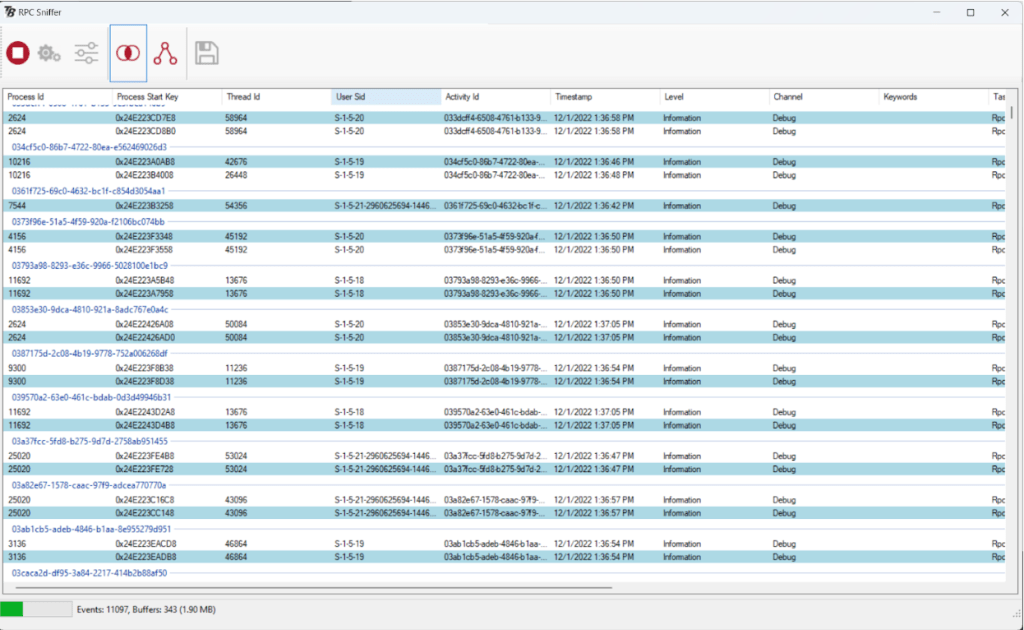The height and width of the screenshot is (630, 1024).
Task: Click the vertical scrollbar on the right
Action: coord(1011,112)
